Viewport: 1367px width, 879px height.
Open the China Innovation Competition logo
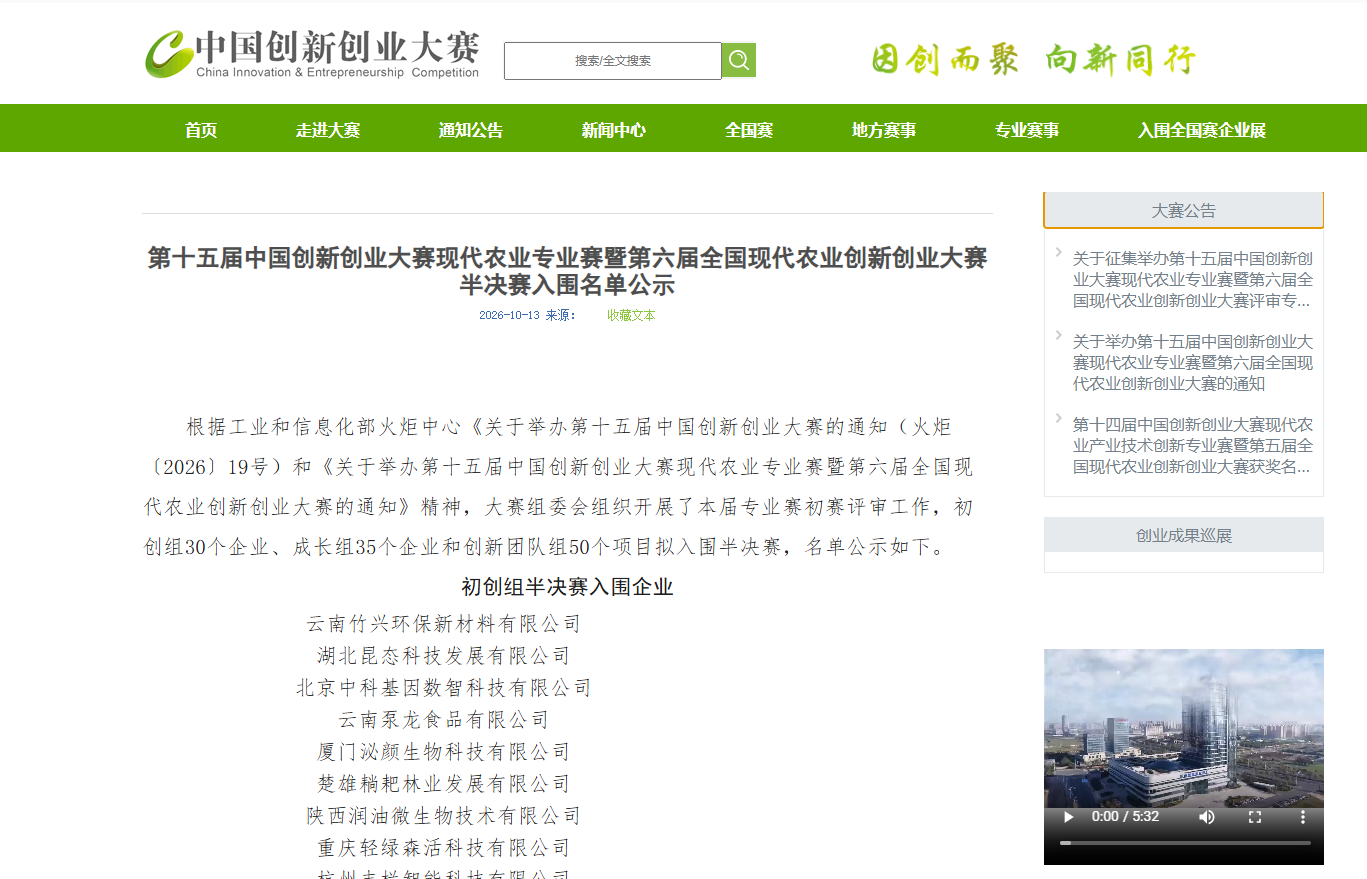[312, 53]
